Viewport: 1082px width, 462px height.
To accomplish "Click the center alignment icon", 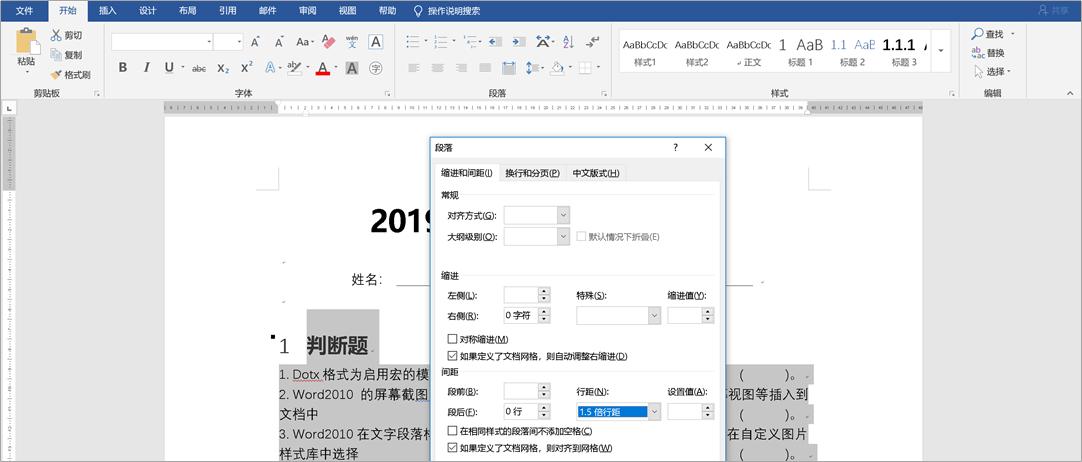I will click(437, 68).
